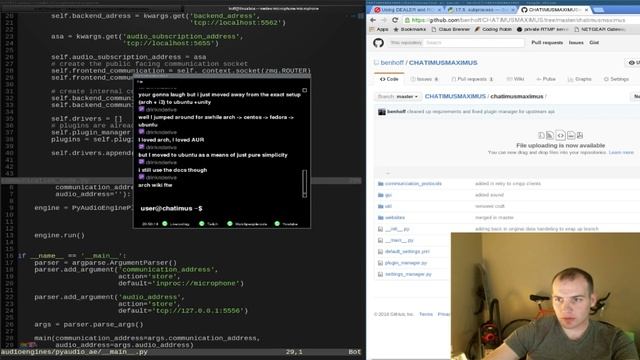This screenshot has width=640, height=360.
Task: Click the green padlock in the address bar
Action: 407,20
